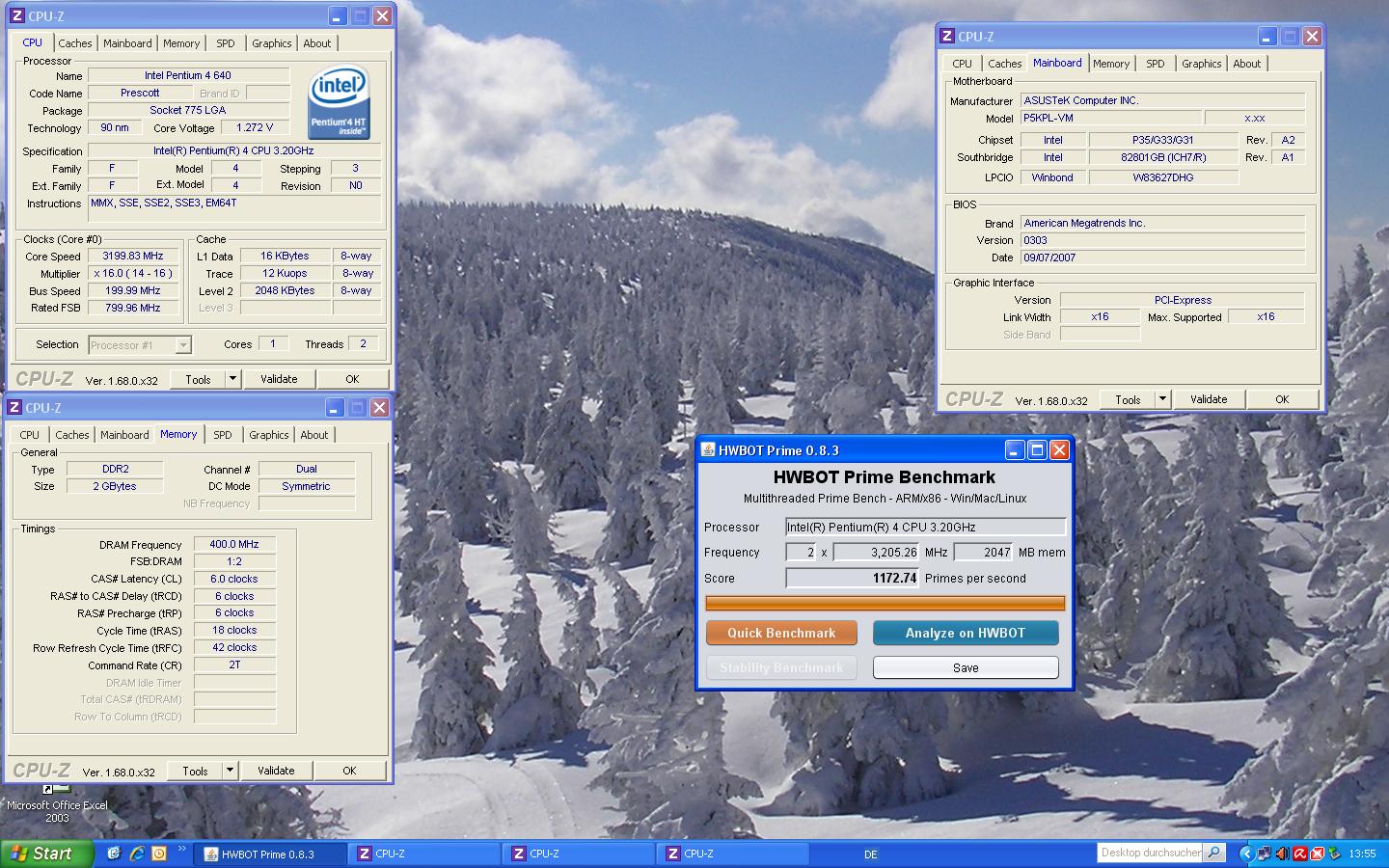The width and height of the screenshot is (1389, 868).
Task: Click Tools button in Memory CPU-Z window
Action: 195,771
